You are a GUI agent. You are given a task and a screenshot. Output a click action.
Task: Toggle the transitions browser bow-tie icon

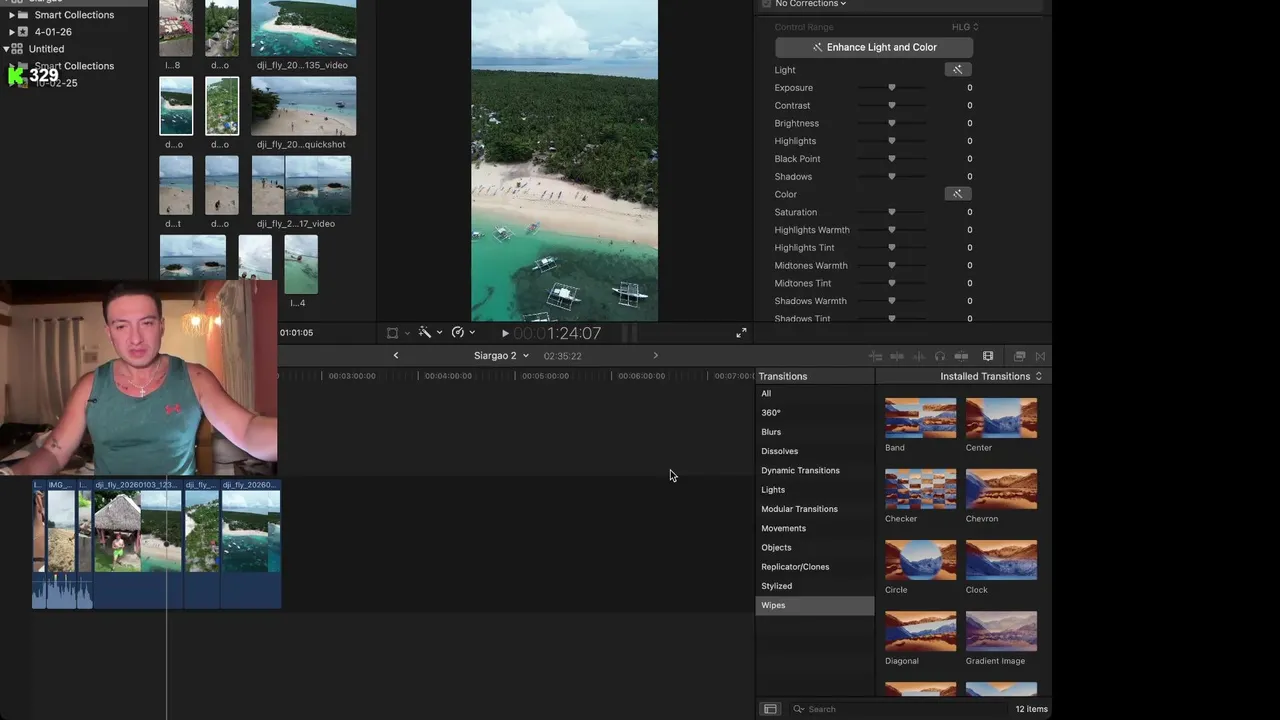[1040, 356]
